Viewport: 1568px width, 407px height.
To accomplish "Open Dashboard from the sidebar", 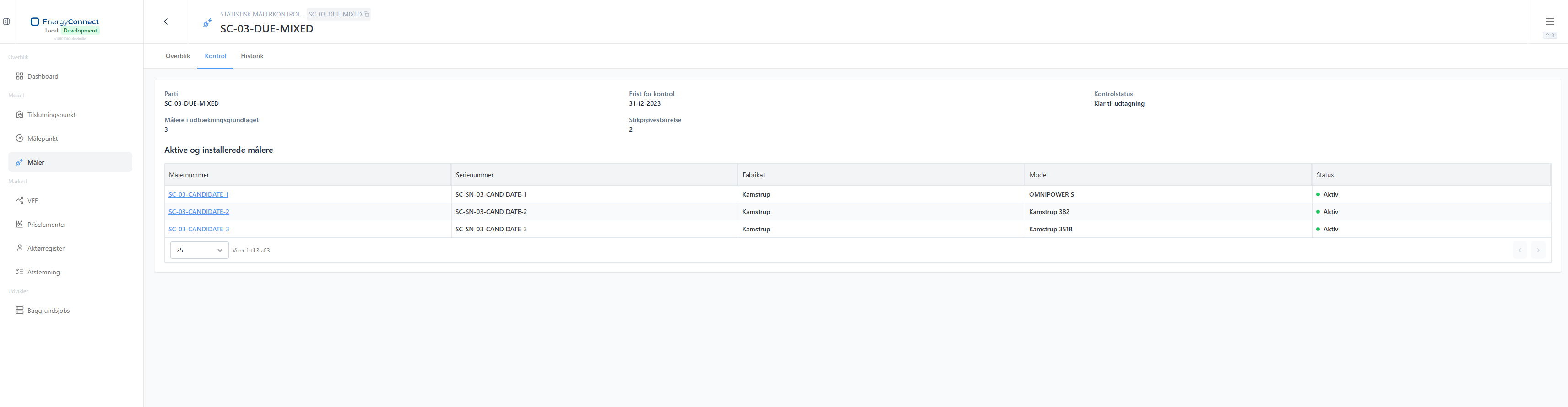I will tap(70, 76).
